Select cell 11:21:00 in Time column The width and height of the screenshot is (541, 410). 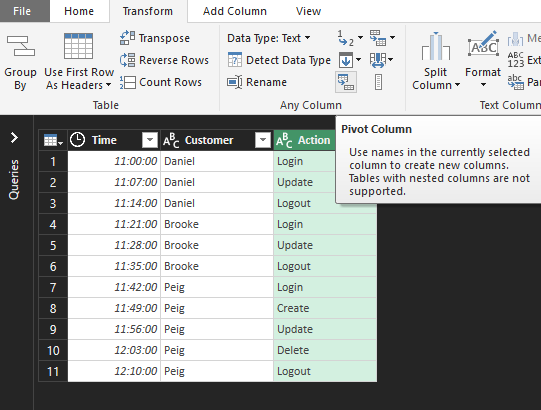coord(114,224)
